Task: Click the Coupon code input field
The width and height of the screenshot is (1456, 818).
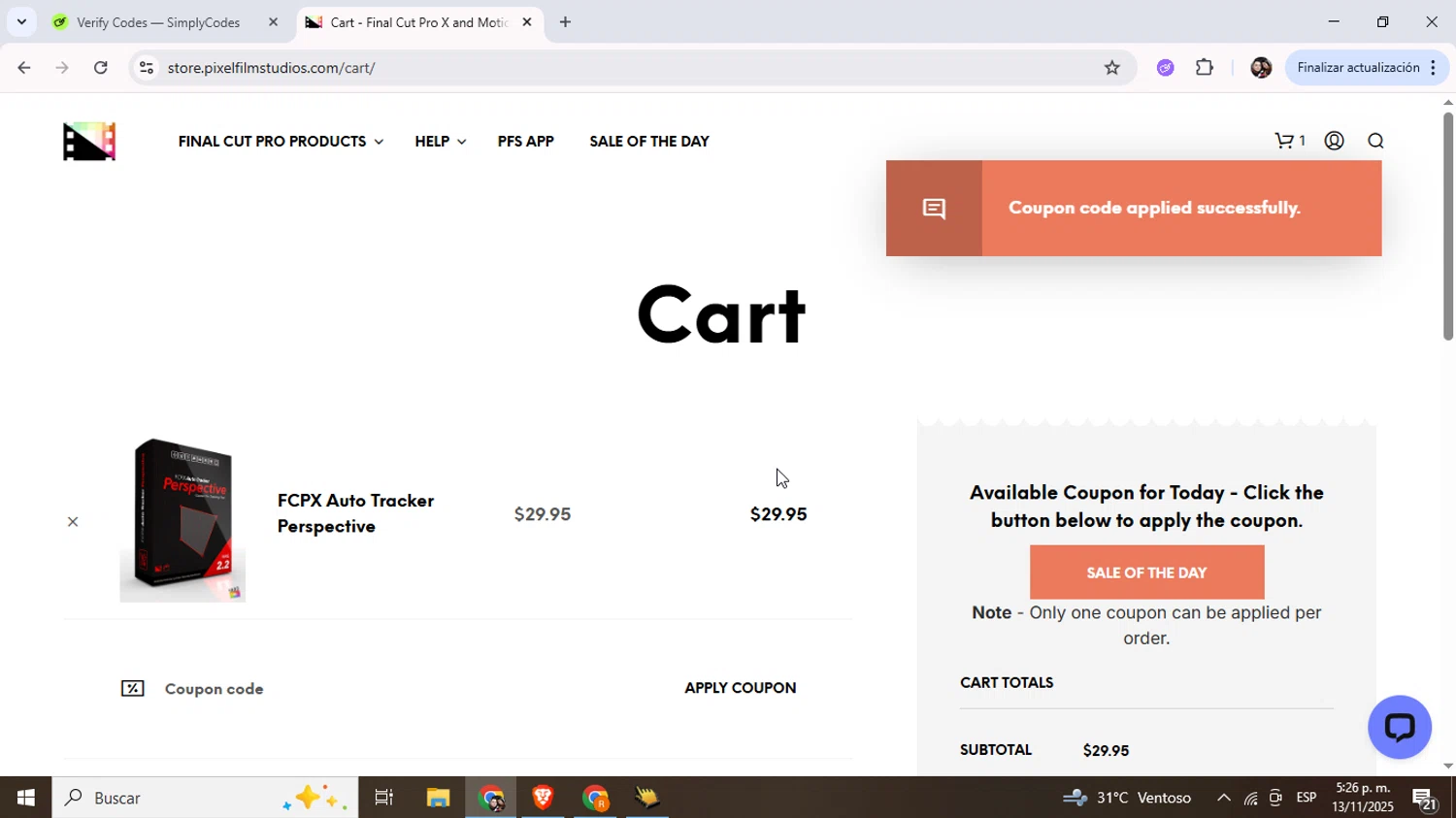Action: click(388, 689)
